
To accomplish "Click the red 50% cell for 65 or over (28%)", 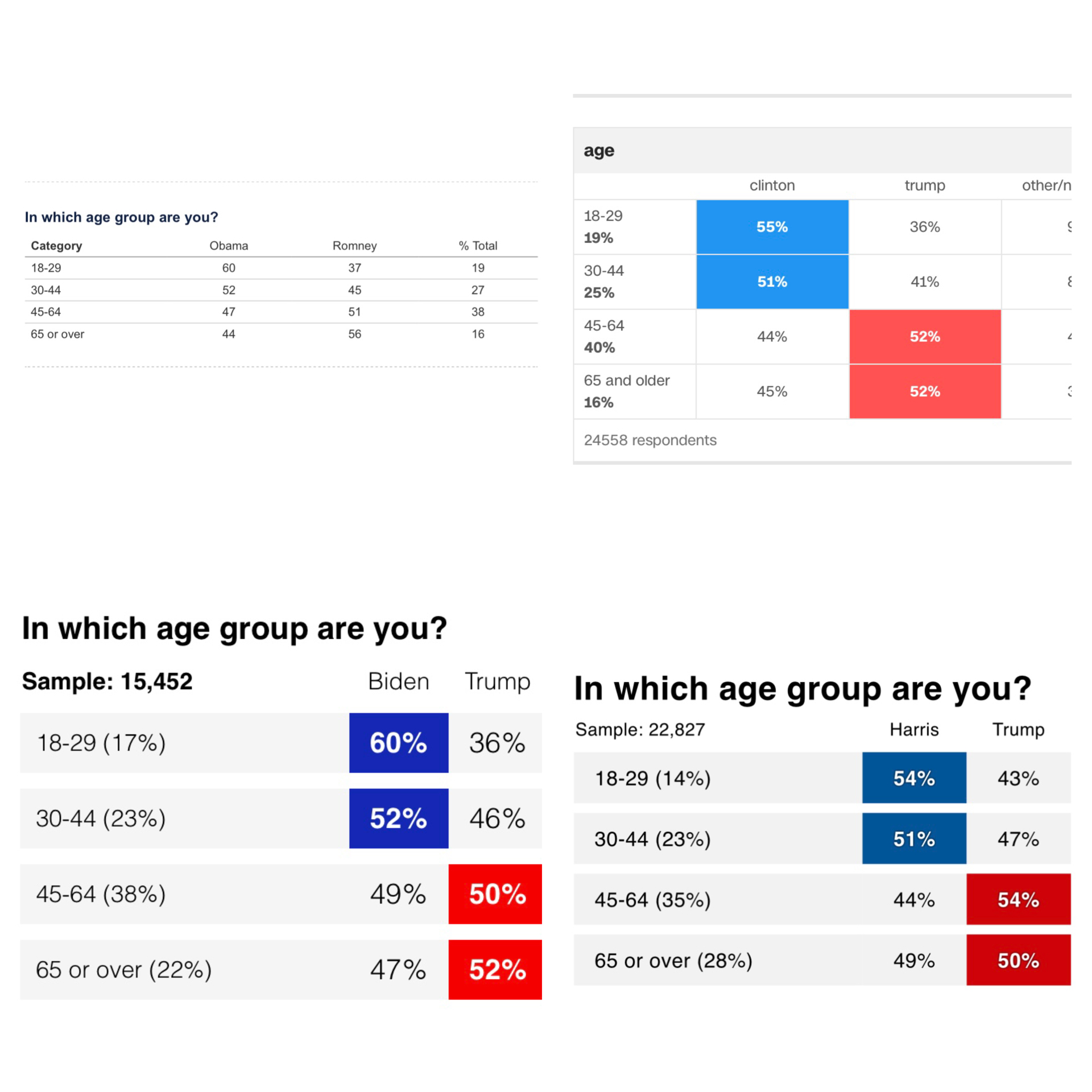I will tap(1018, 960).
